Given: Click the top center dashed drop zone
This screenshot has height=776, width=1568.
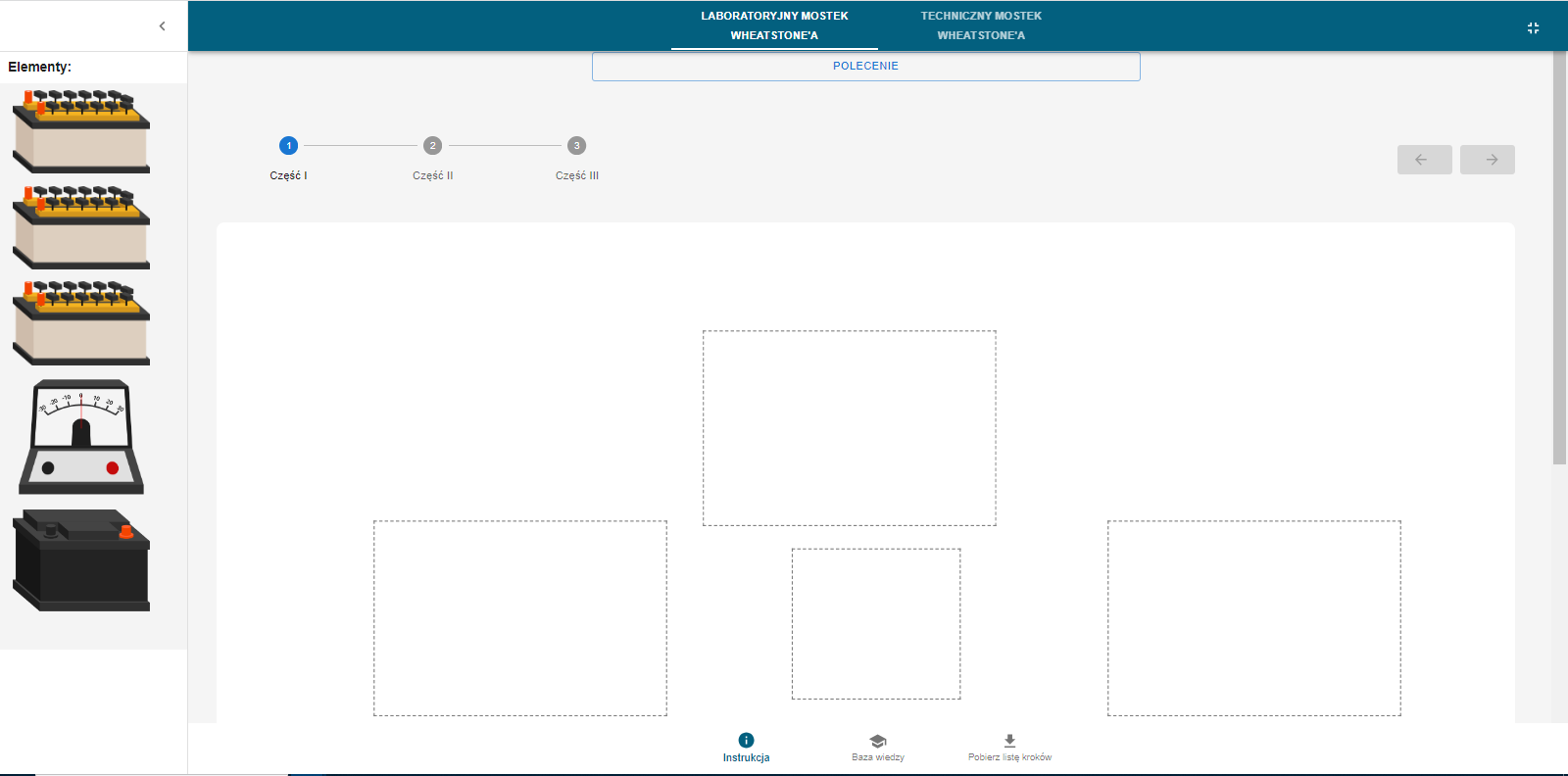Looking at the screenshot, I should coord(849,428).
